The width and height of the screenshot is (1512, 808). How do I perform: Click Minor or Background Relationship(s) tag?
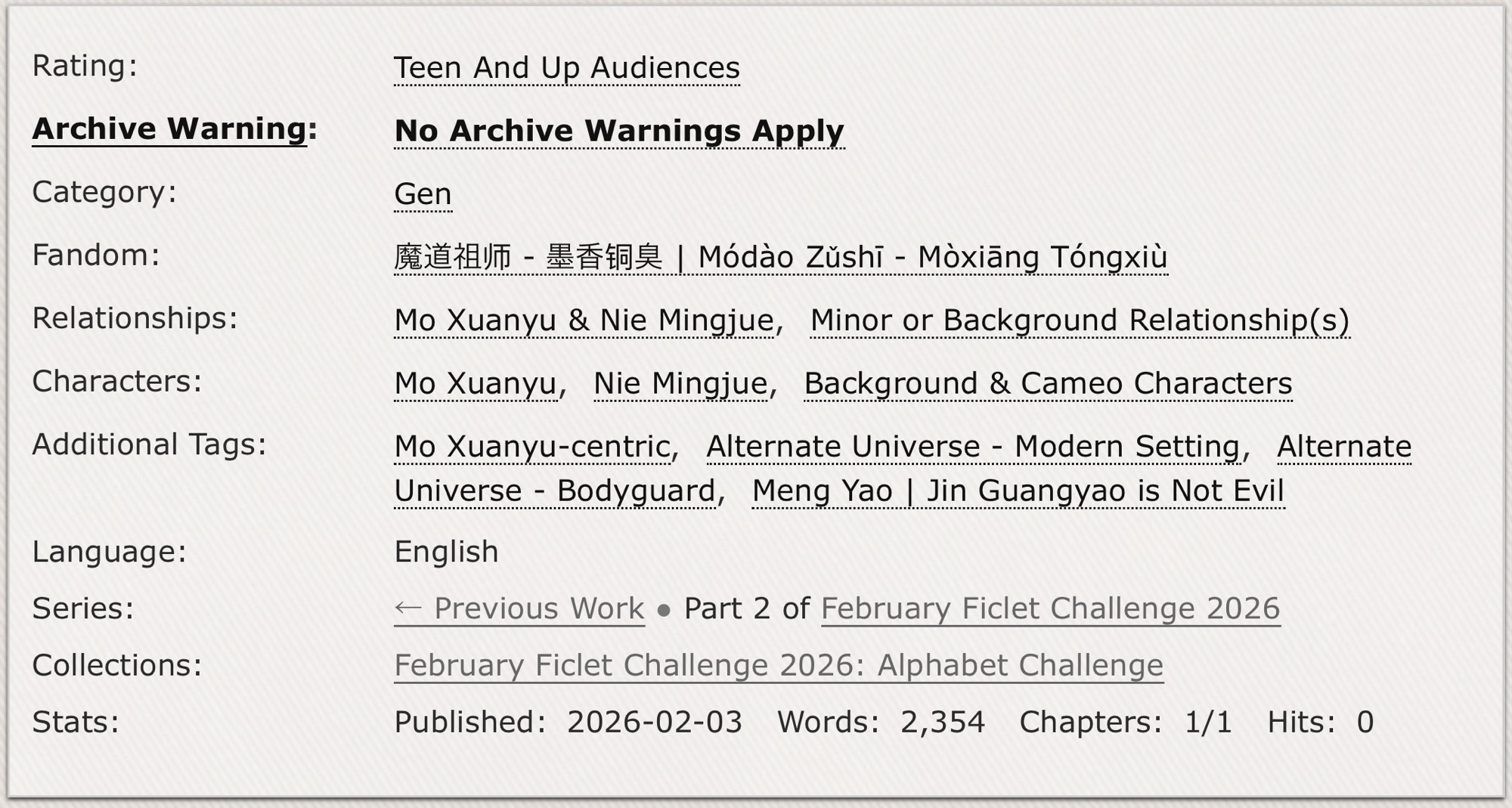click(1079, 320)
